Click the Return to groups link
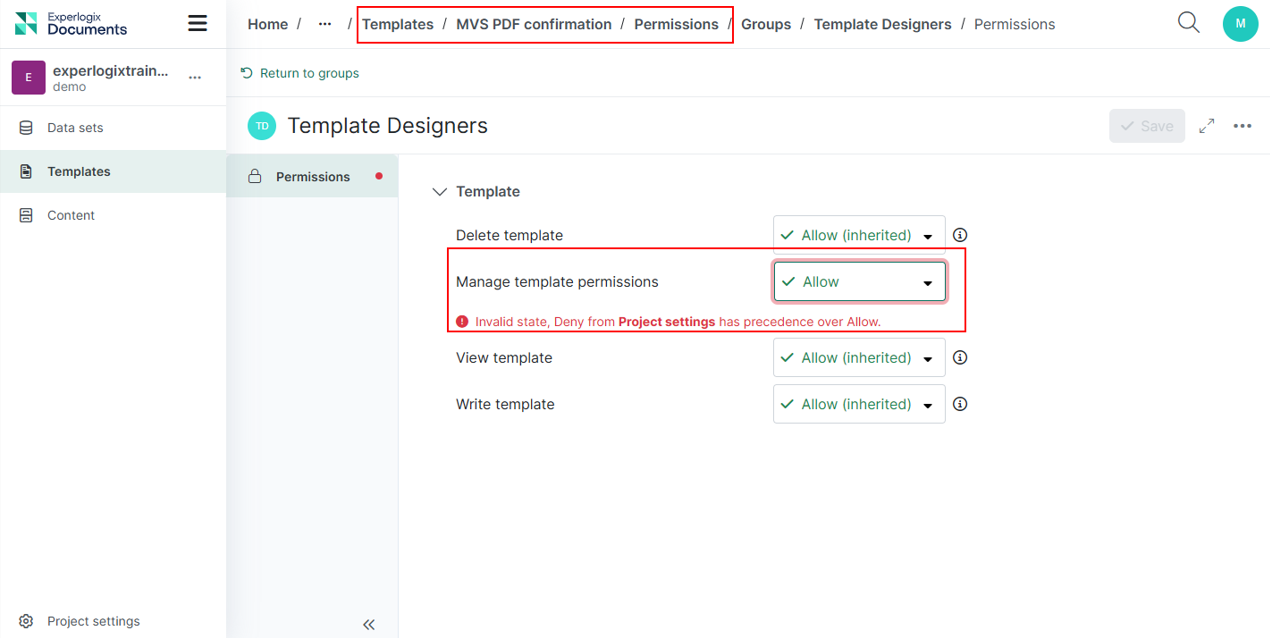 [x=300, y=73]
